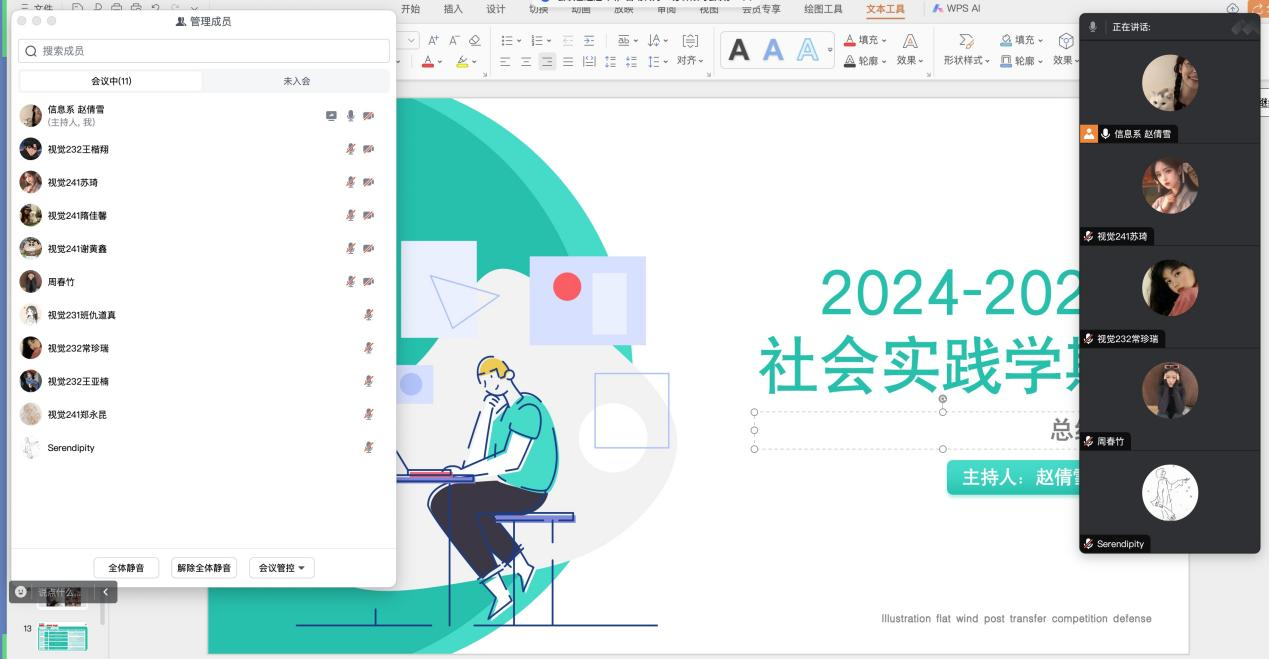The height and width of the screenshot is (659, 1269).
Task: Click the 解除全体静音 button
Action: (x=204, y=568)
